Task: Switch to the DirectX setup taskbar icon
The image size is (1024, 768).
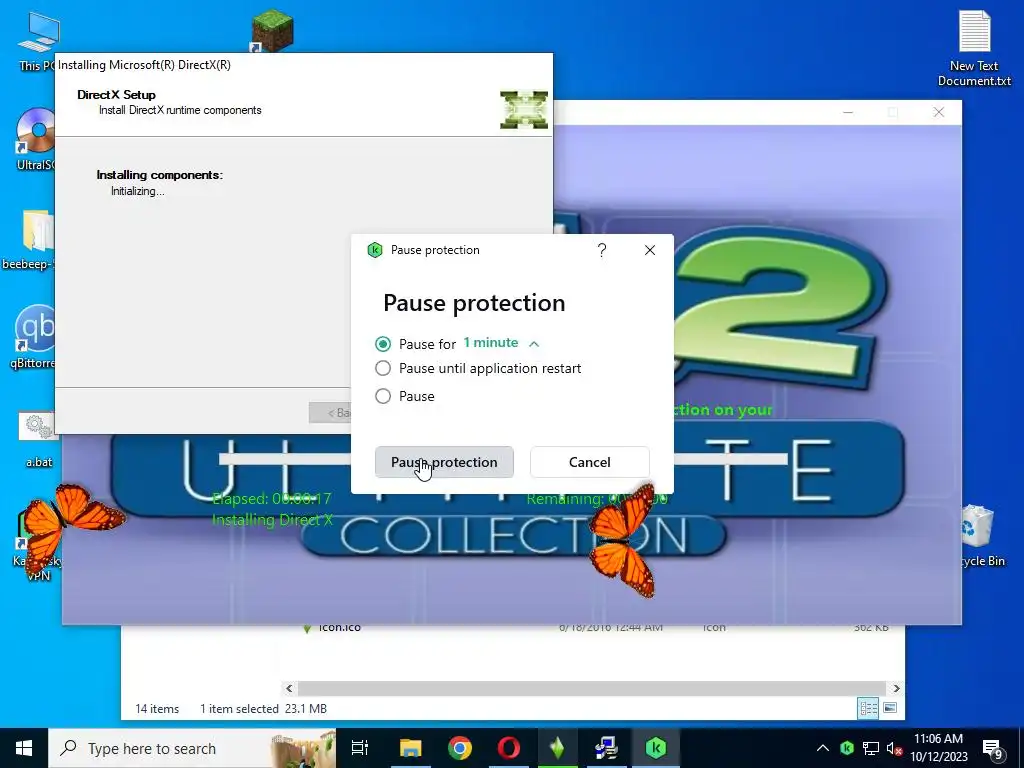Action: point(607,748)
